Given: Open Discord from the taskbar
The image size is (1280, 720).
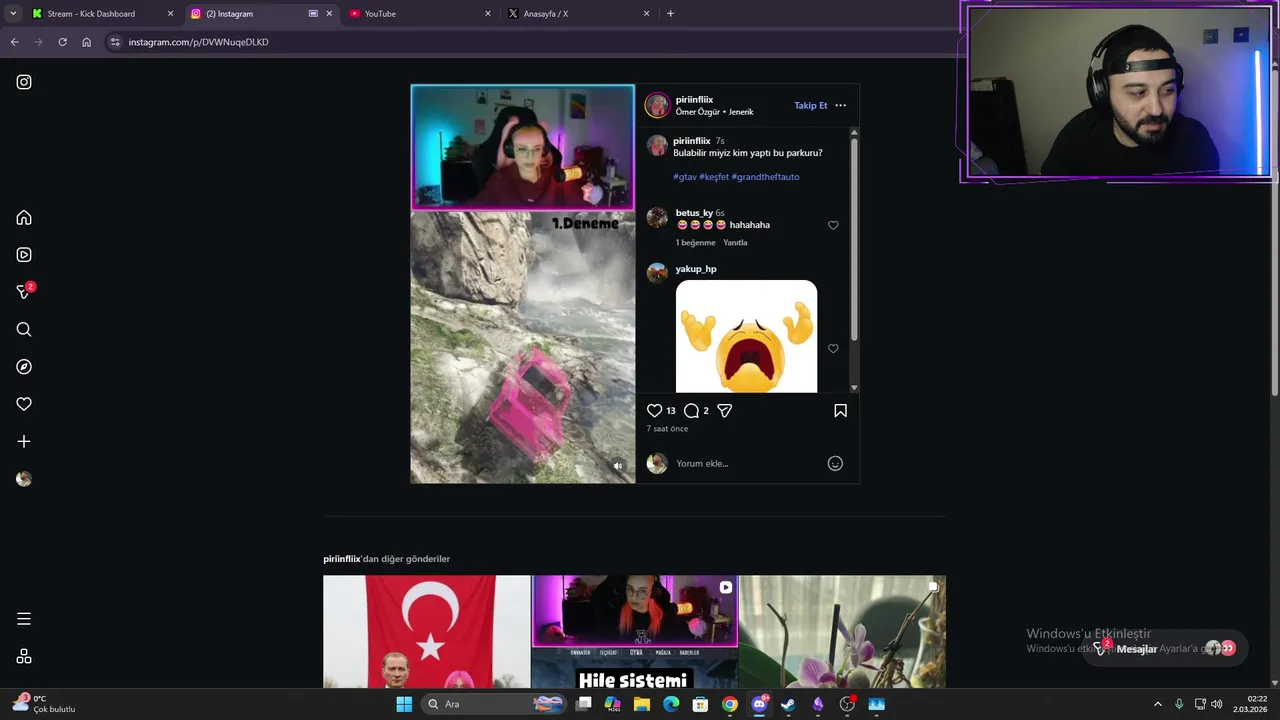Looking at the screenshot, I should (x=759, y=704).
